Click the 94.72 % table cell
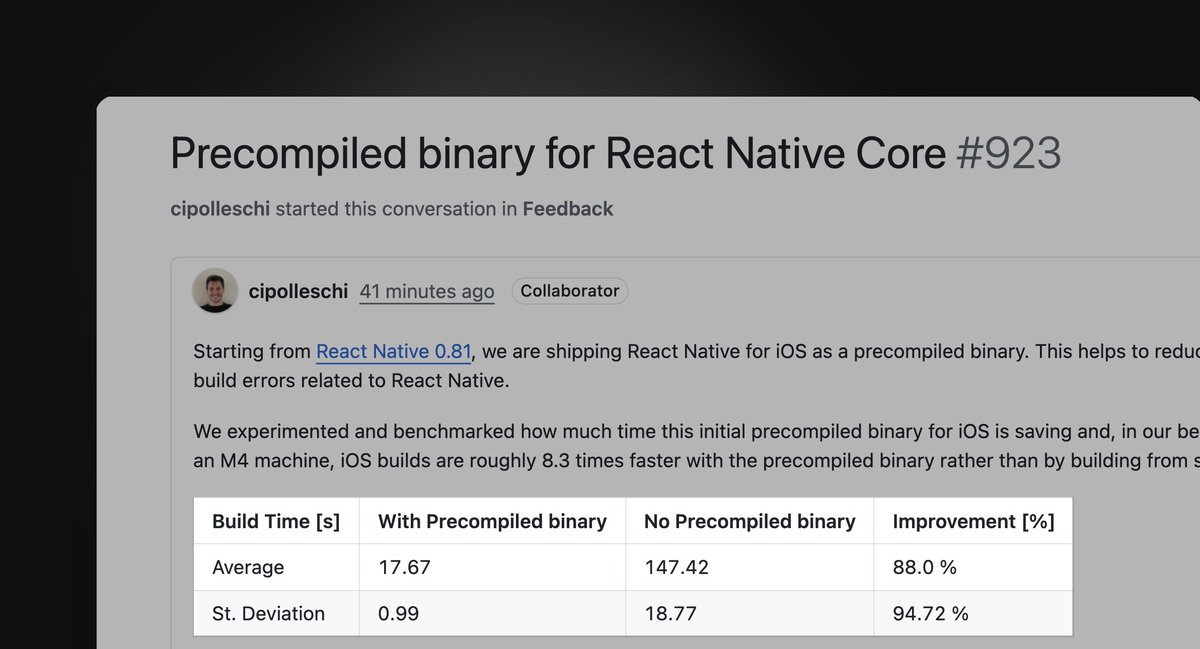The width and height of the screenshot is (1200, 649). (973, 613)
